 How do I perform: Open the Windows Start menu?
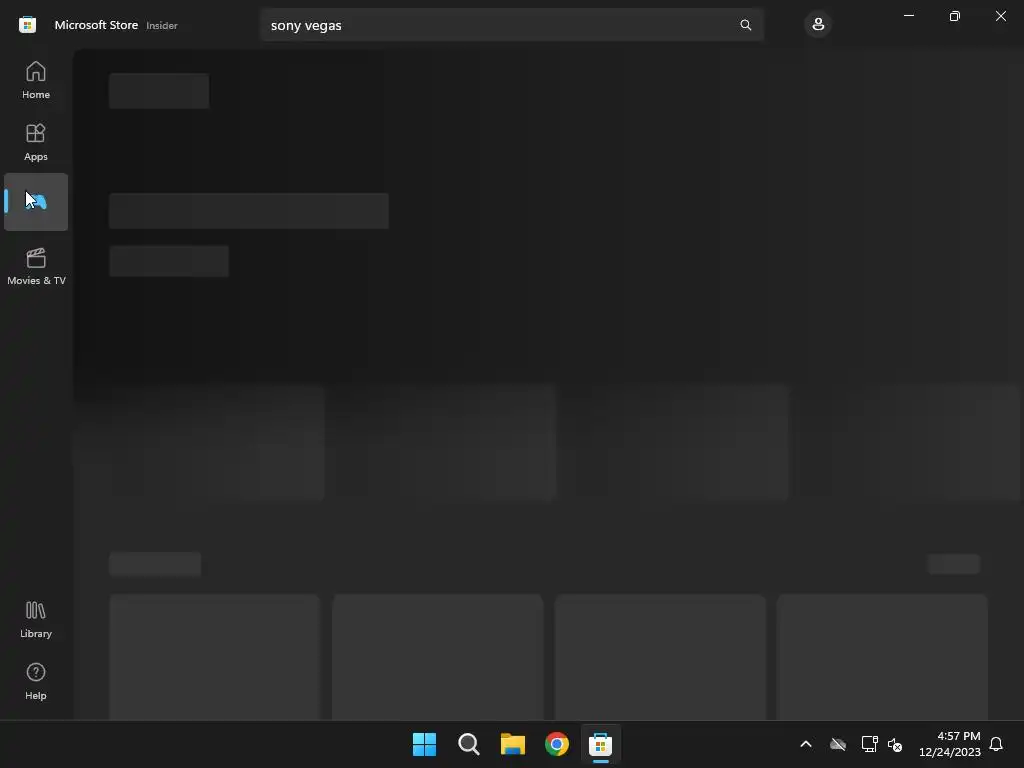(x=424, y=744)
